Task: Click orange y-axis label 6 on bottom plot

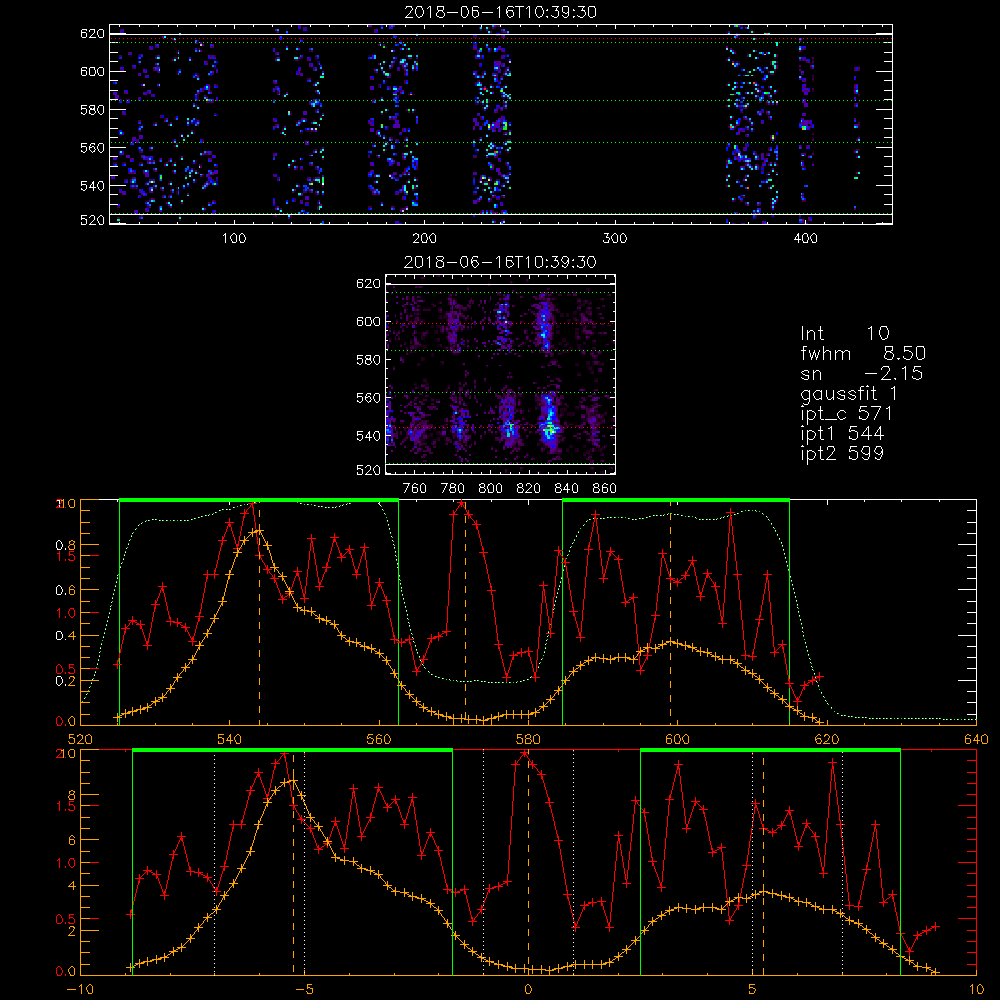Action: [x=72, y=841]
